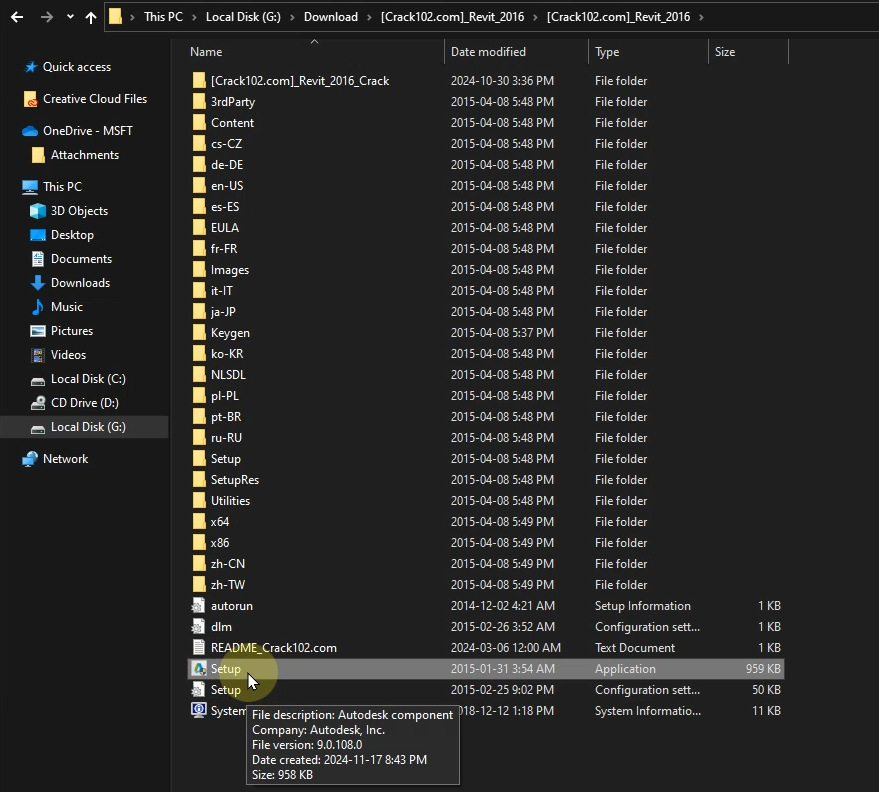This screenshot has height=792, width=879.
Task: Expand the chevron after This PC breadcrumb
Action: click(193, 17)
